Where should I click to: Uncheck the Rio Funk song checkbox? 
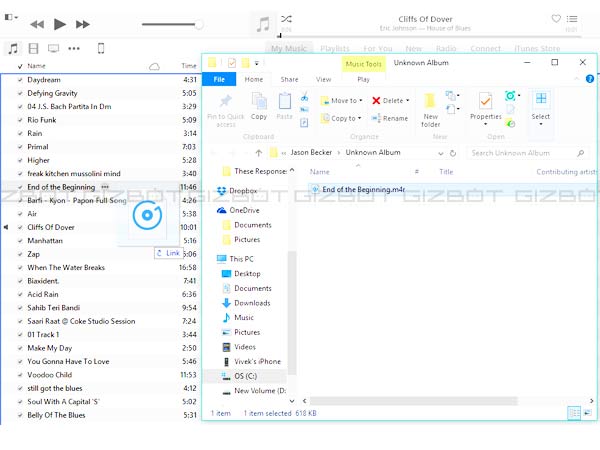coord(19,120)
